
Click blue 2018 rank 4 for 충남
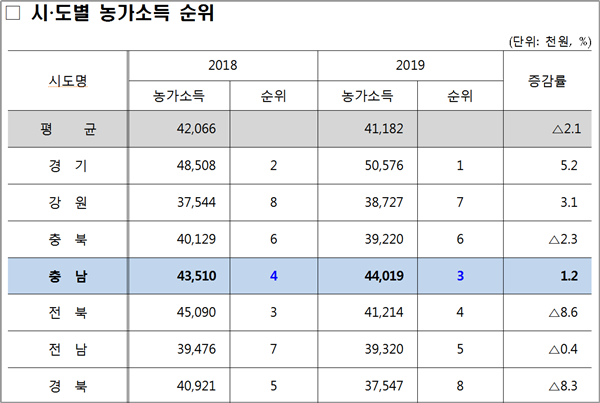[274, 276]
